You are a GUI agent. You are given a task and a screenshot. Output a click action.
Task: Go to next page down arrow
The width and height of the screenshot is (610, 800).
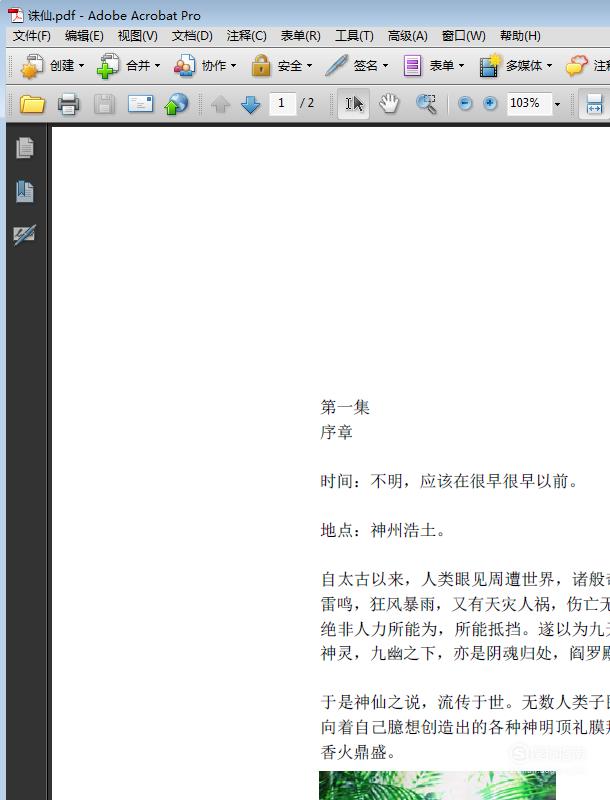pos(250,104)
